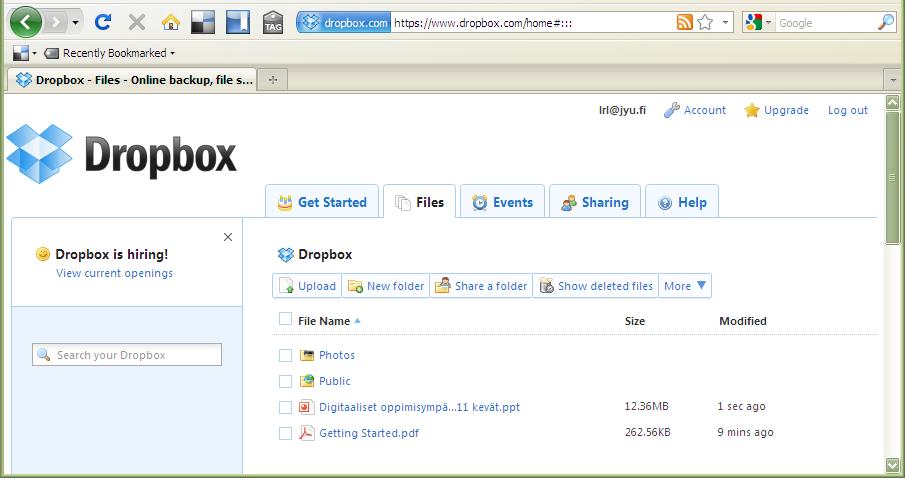Image resolution: width=905 pixels, height=478 pixels.
Task: Click the Google search input box
Action: 826,23
